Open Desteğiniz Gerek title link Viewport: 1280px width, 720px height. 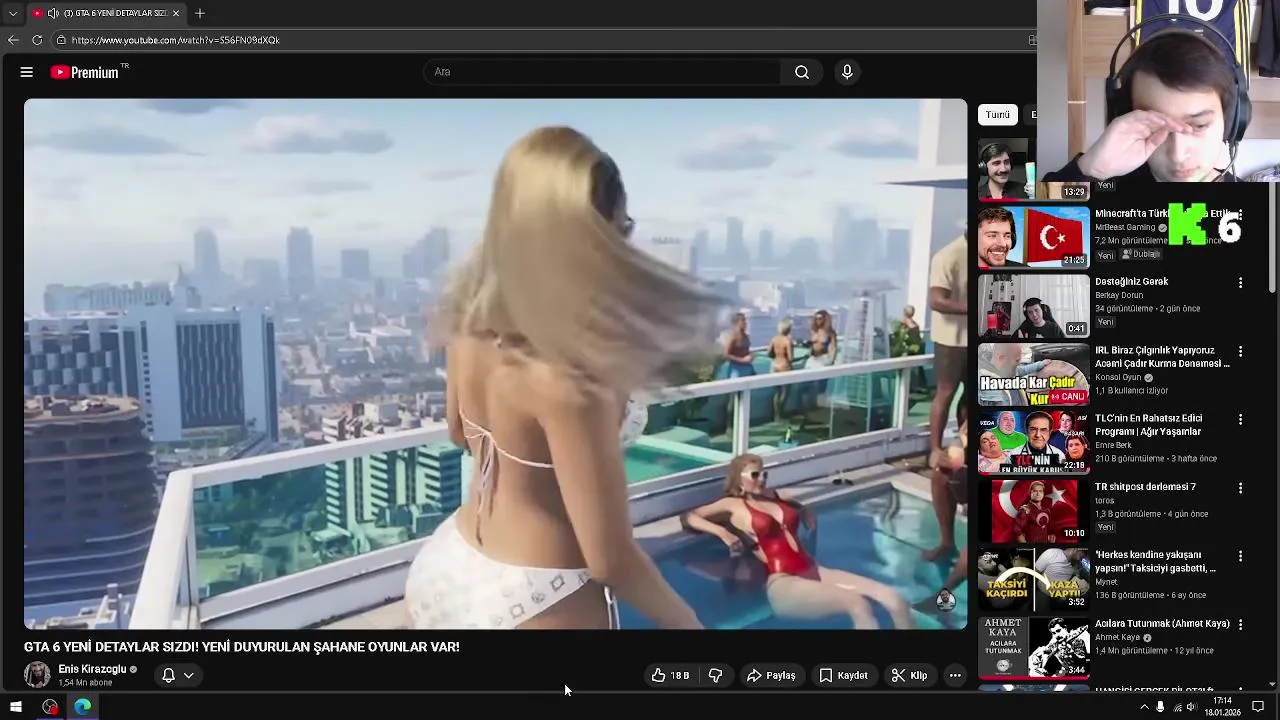(1131, 282)
